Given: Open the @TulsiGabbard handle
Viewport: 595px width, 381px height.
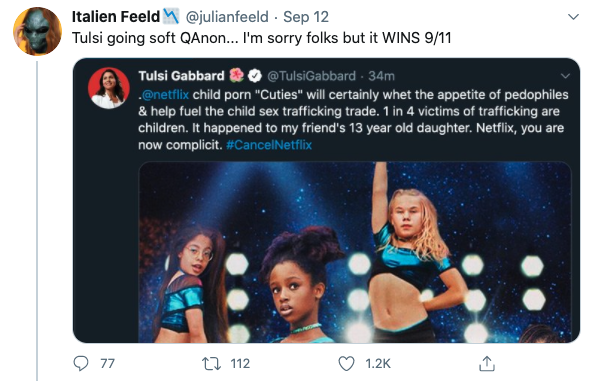Looking at the screenshot, I should [312, 76].
